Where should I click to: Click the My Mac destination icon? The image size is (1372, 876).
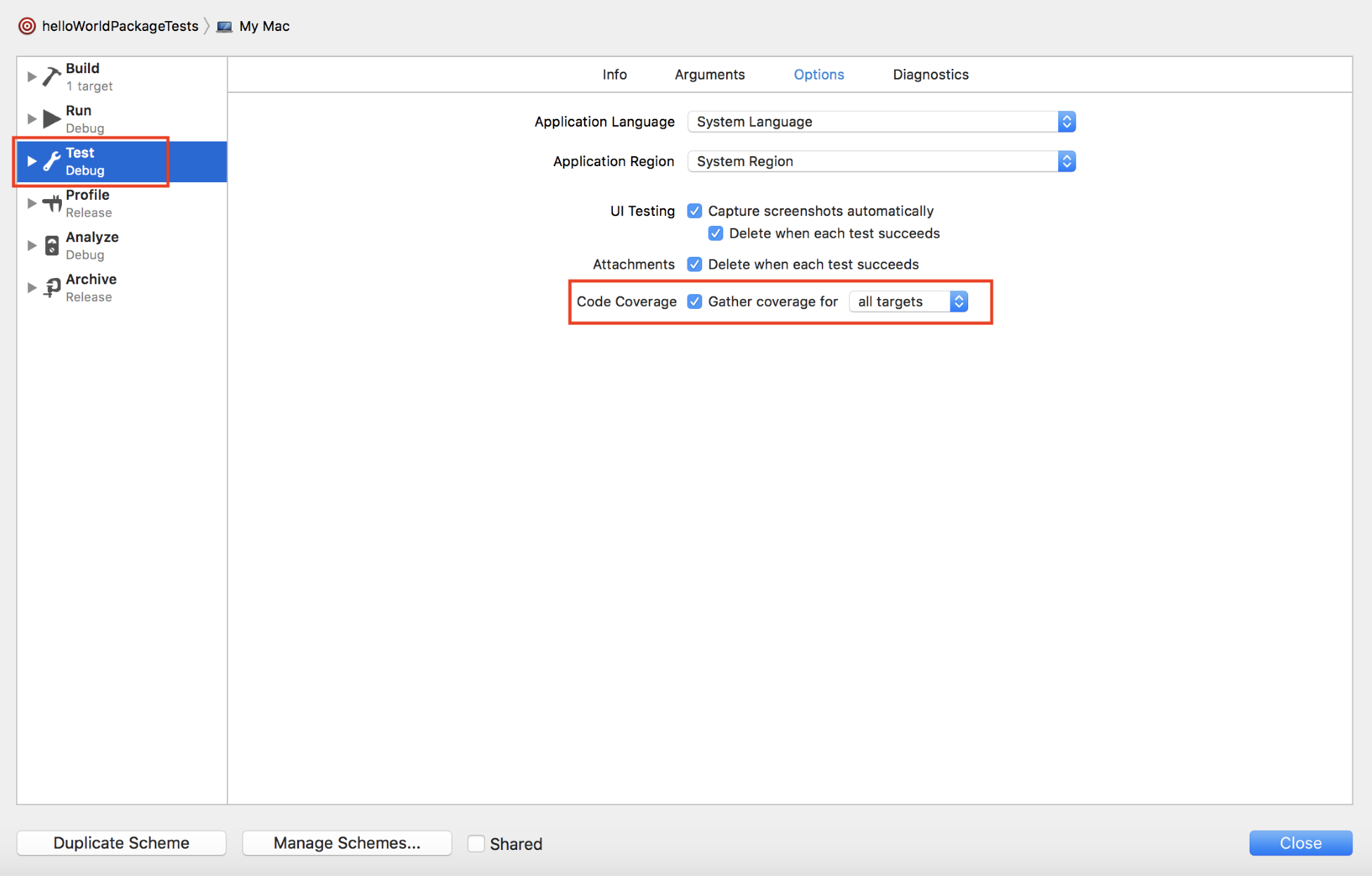point(224,27)
